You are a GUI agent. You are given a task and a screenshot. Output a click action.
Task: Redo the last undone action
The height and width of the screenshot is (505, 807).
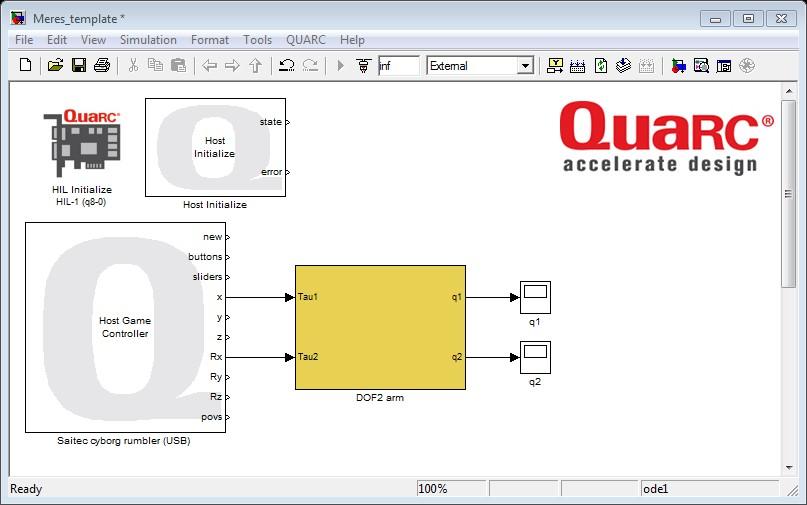pos(310,65)
